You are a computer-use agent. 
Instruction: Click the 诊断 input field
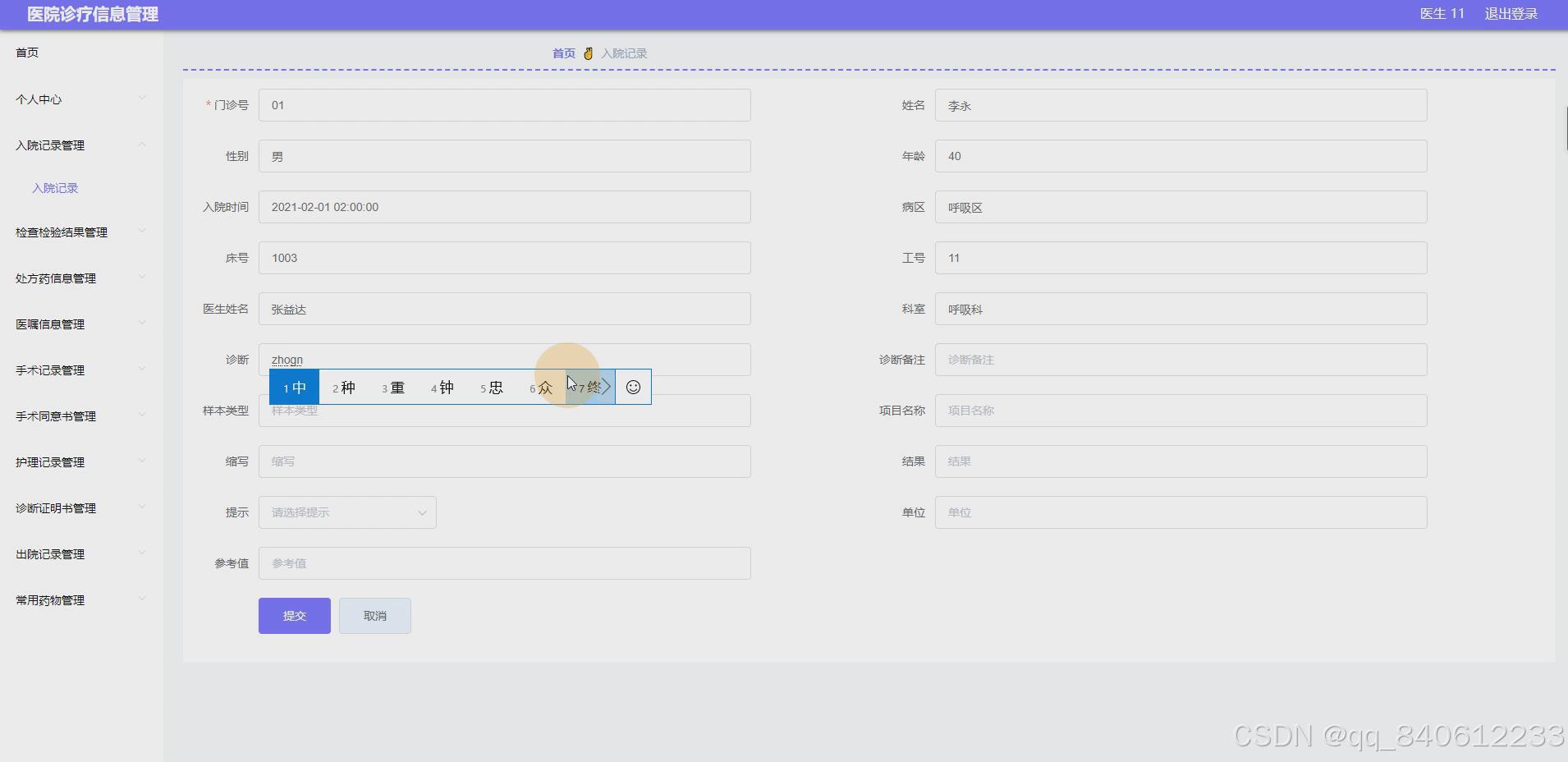[505, 360]
